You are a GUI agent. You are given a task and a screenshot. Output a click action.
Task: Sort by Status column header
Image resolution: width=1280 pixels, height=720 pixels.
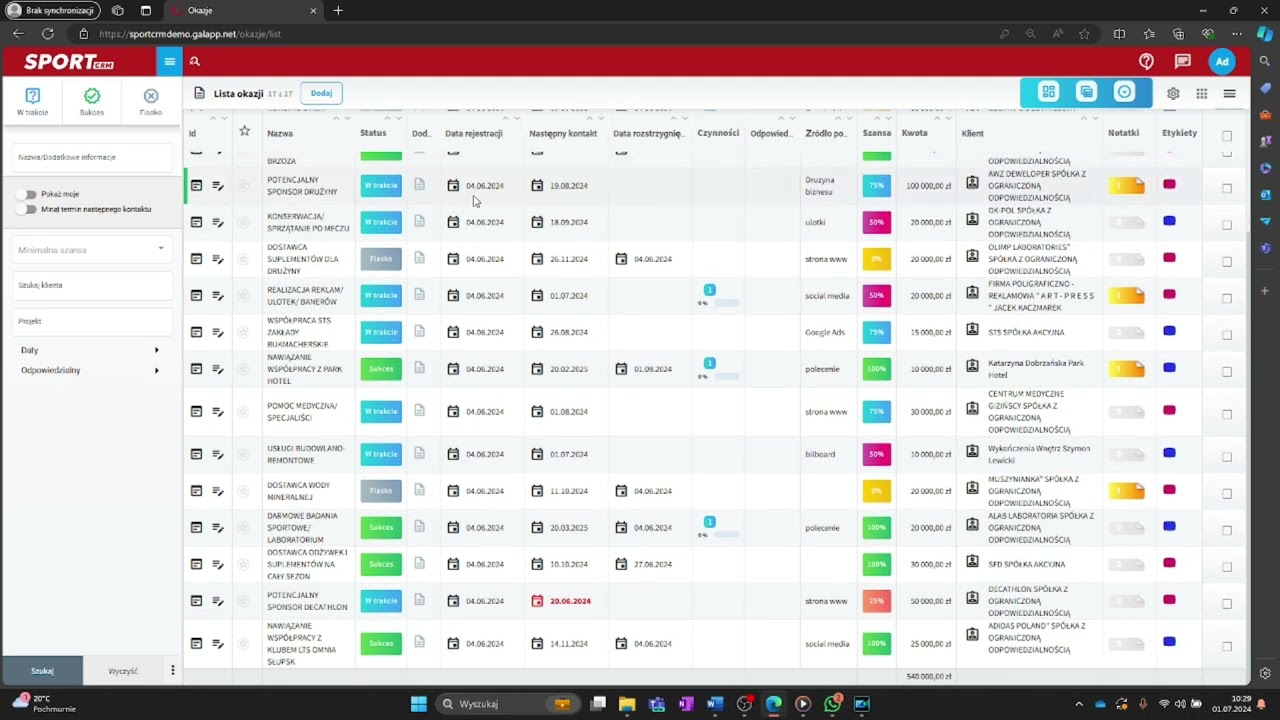click(373, 133)
